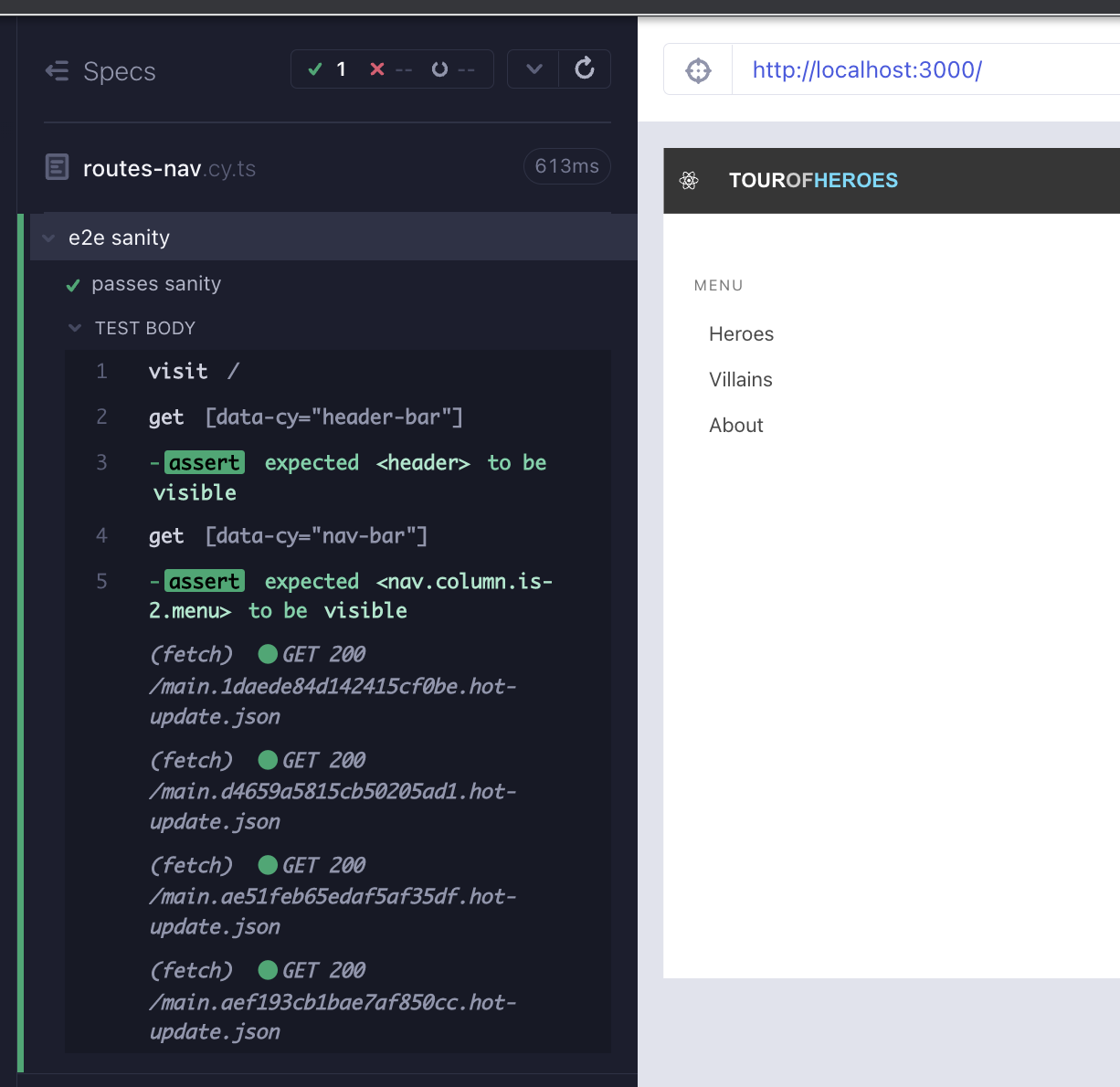Select the expected header to be visible row

point(338,478)
